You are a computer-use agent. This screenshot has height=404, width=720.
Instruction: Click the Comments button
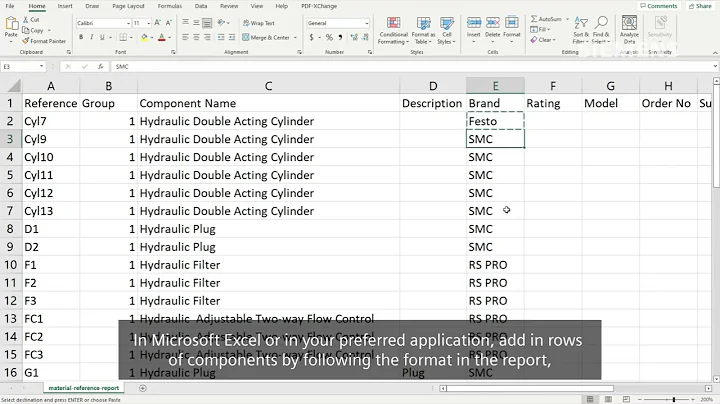[x=658, y=6]
